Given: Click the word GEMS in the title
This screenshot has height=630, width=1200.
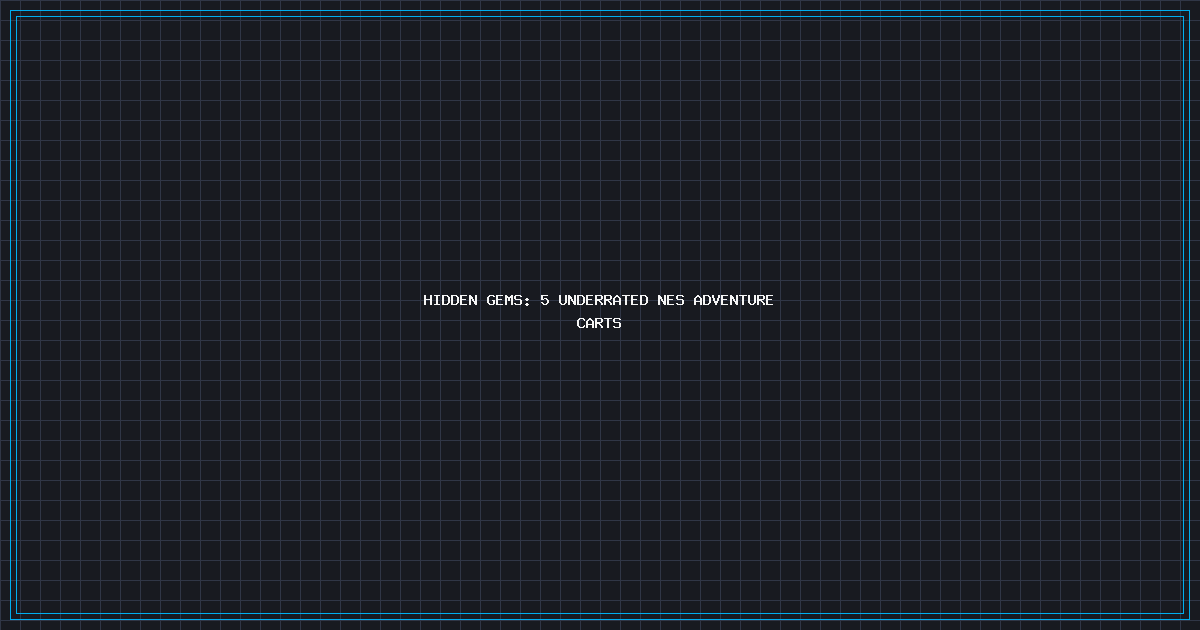Looking at the screenshot, I should pos(505,300).
